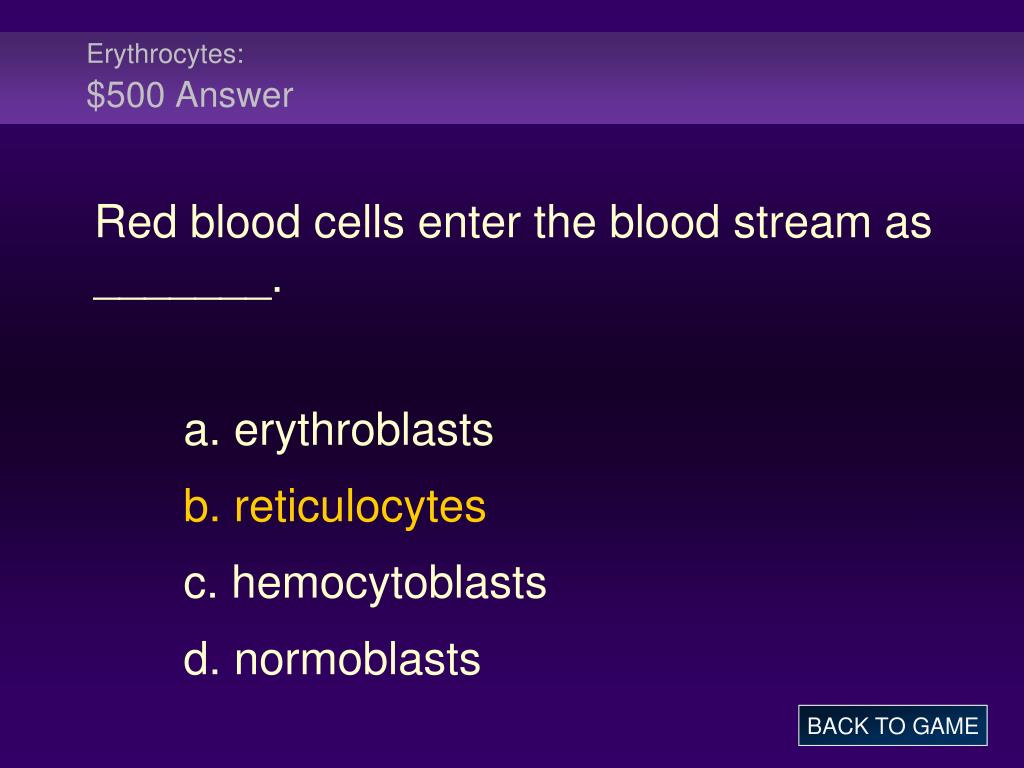Click the $500 Answer heading

coord(189,95)
